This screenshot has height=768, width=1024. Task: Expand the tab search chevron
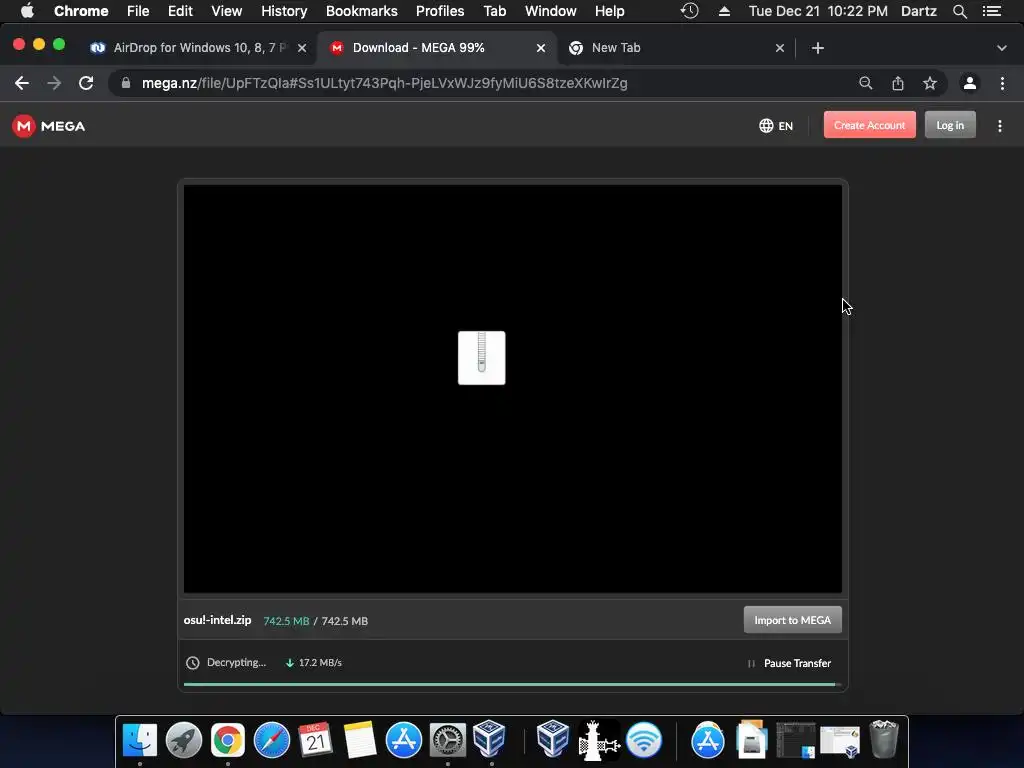click(1002, 48)
